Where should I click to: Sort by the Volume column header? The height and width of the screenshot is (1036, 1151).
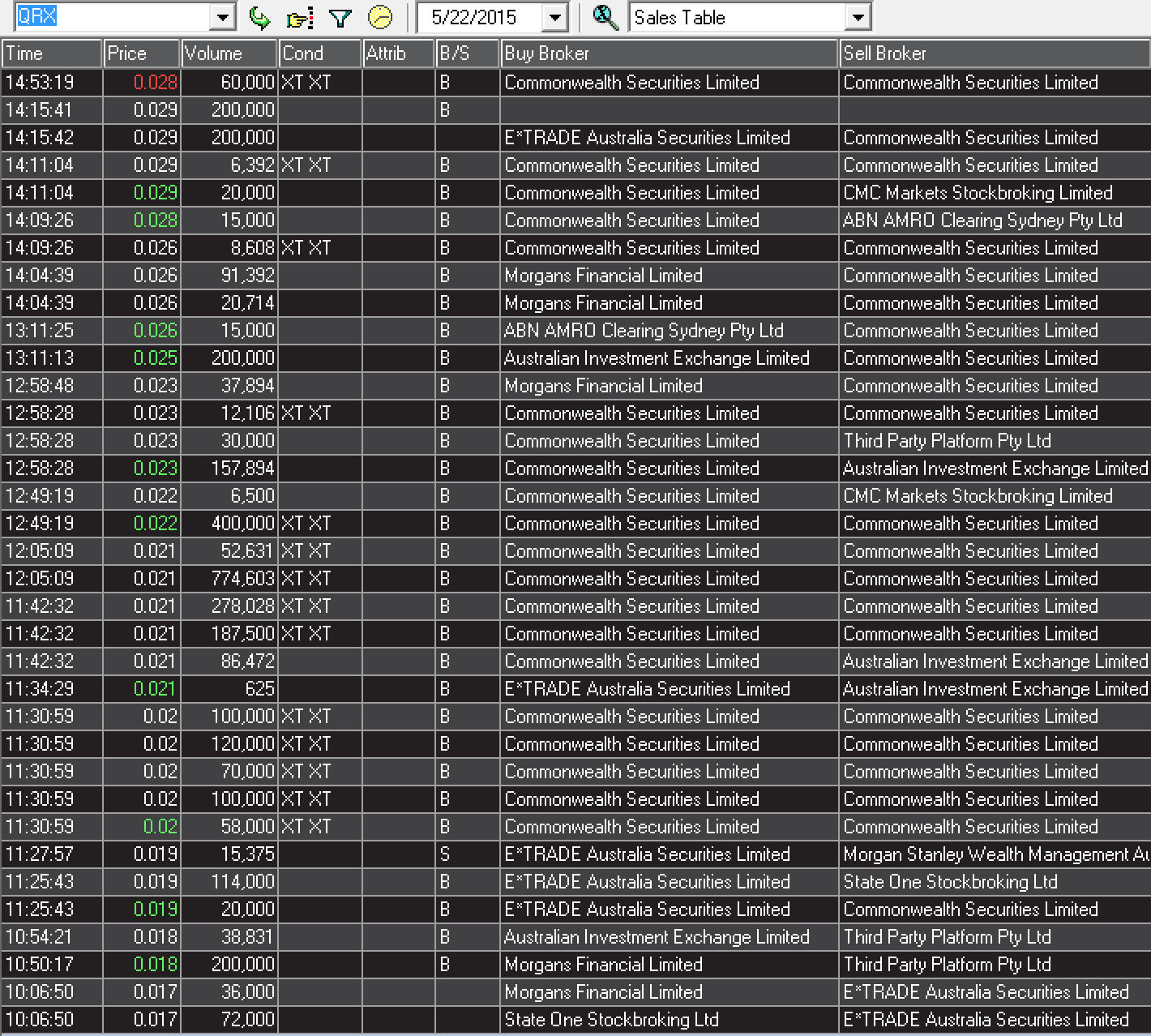pyautogui.click(x=229, y=54)
